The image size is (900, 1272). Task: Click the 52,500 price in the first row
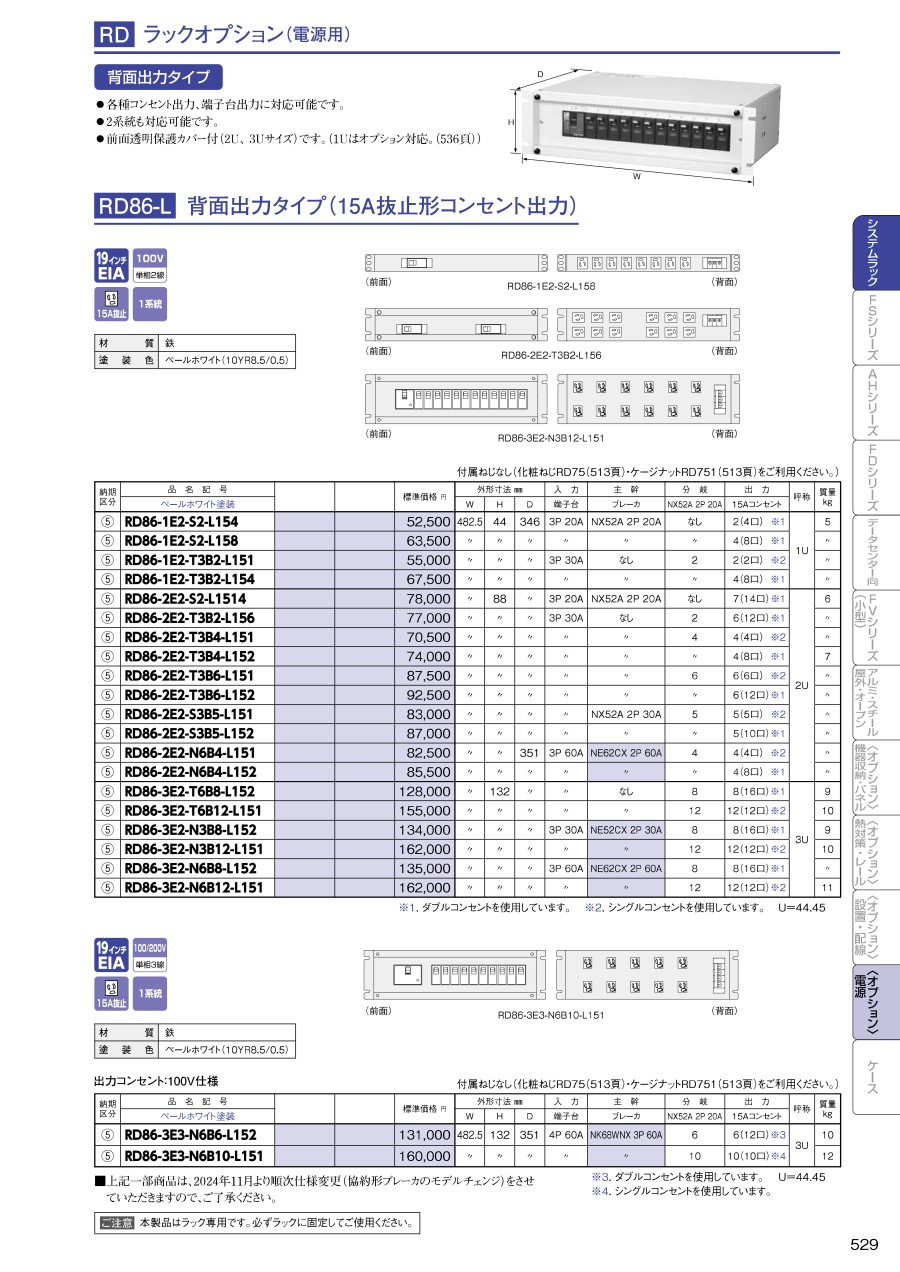(x=428, y=522)
